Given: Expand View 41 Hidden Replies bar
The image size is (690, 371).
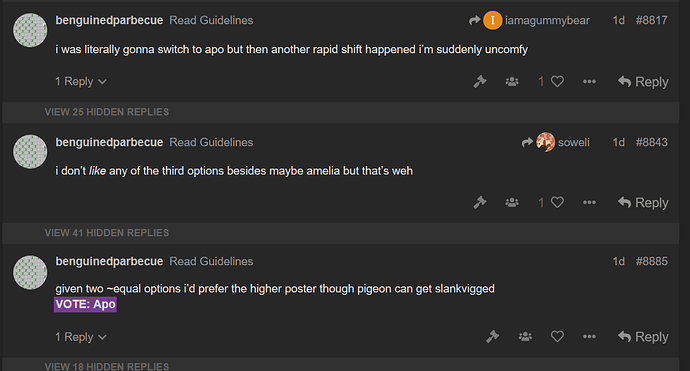Looking at the screenshot, I should tap(341, 233).
